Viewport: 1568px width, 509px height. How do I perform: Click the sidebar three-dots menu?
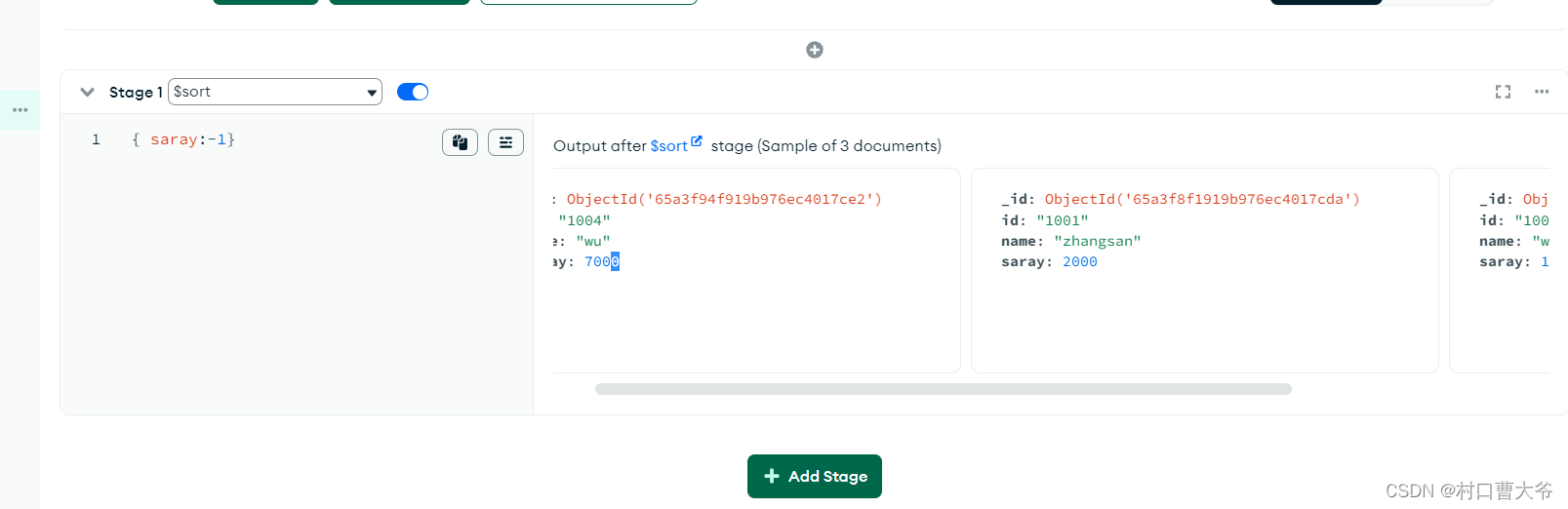tap(20, 110)
